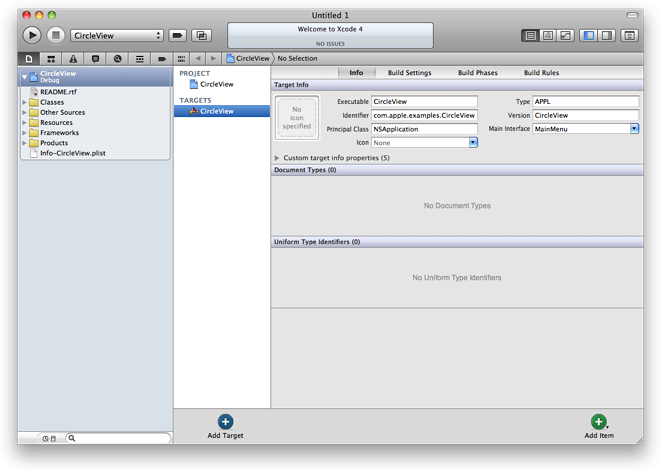Click the Executable text field
Screen dimensions: 661x471
tap(424, 102)
